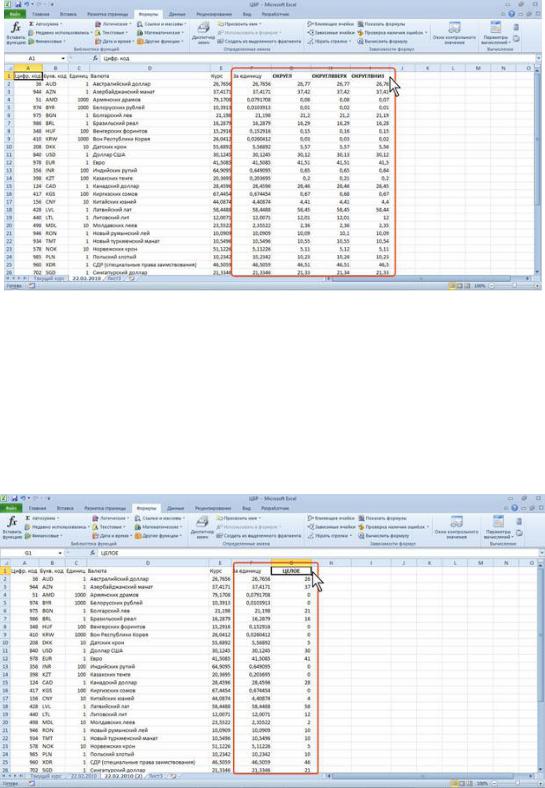This screenshot has width=545, height=788.
Task: Open Lookup and Reference functions in top window
Action: tap(161, 24)
